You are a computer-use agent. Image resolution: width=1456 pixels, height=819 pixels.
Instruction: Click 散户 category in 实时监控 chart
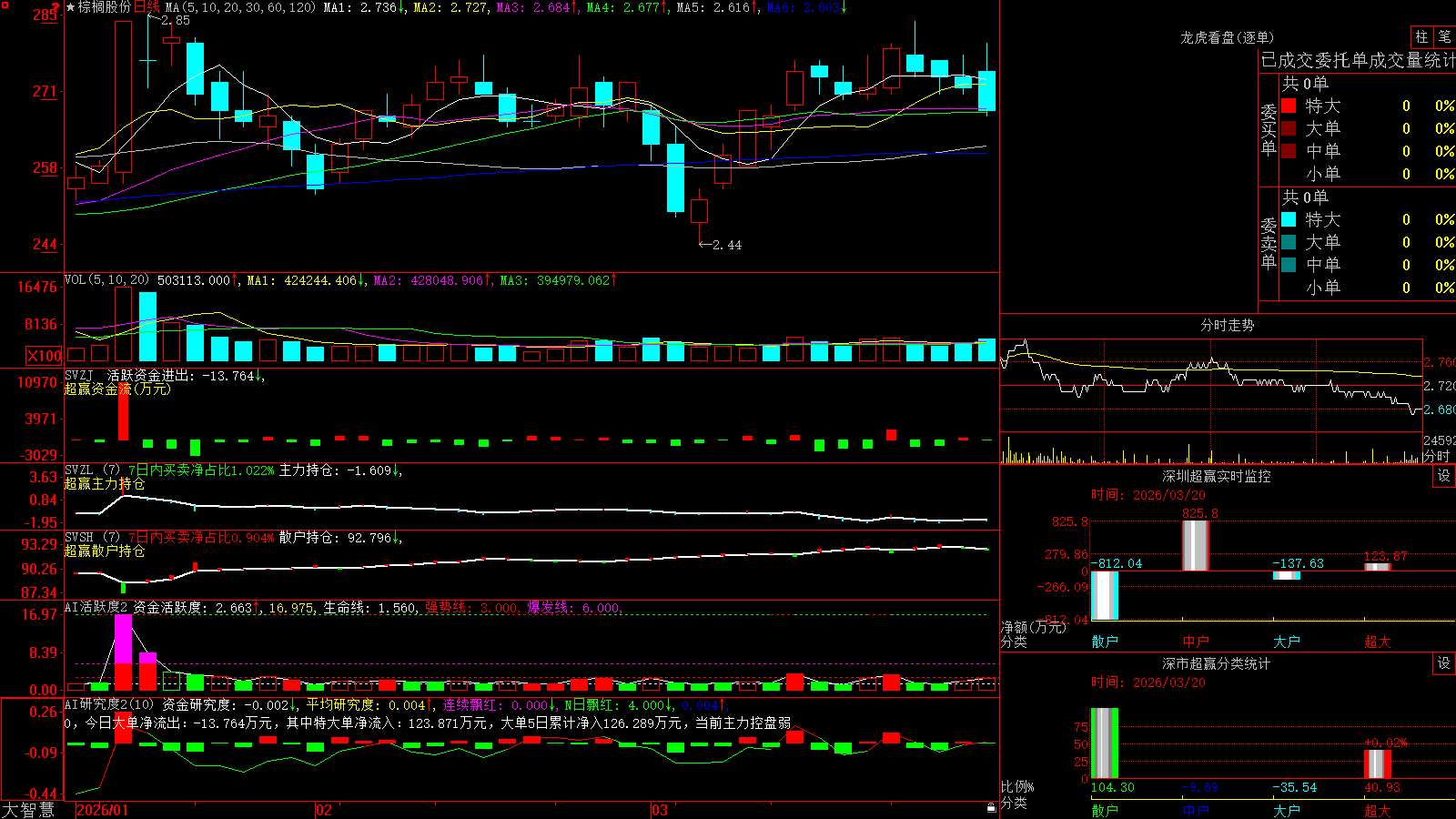(1105, 642)
